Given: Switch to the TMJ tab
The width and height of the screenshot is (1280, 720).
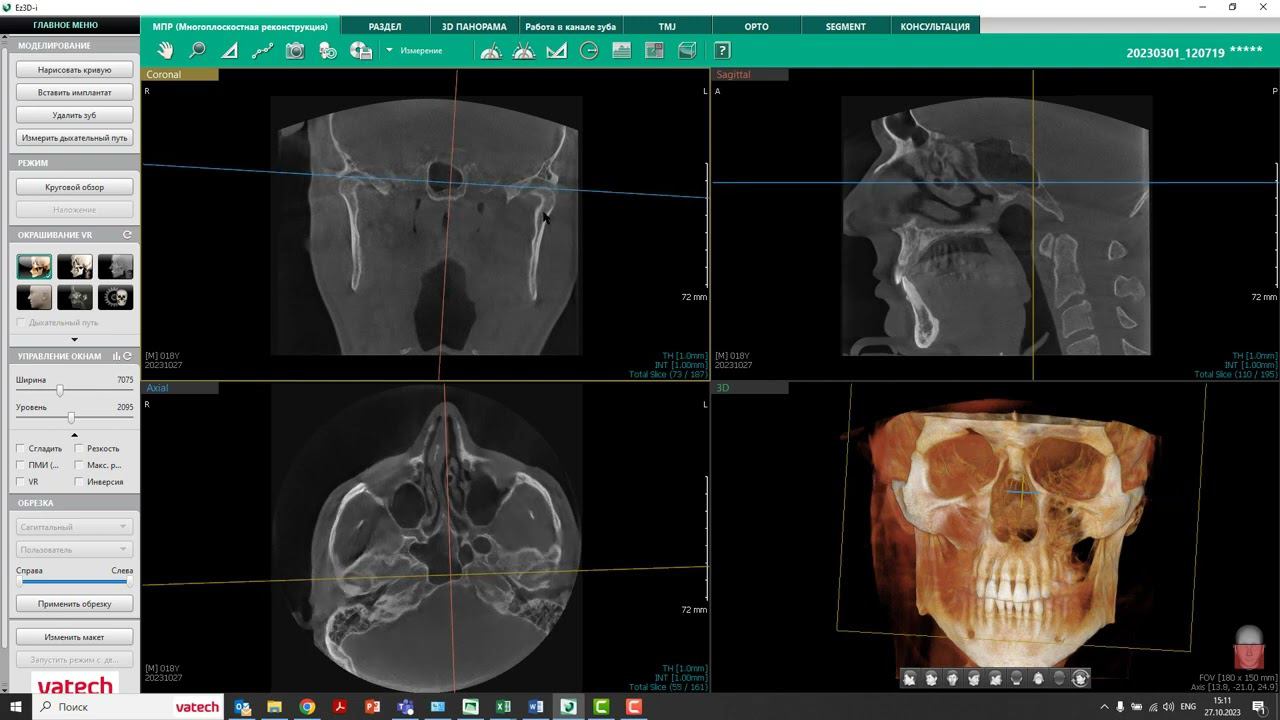Looking at the screenshot, I should [667, 26].
